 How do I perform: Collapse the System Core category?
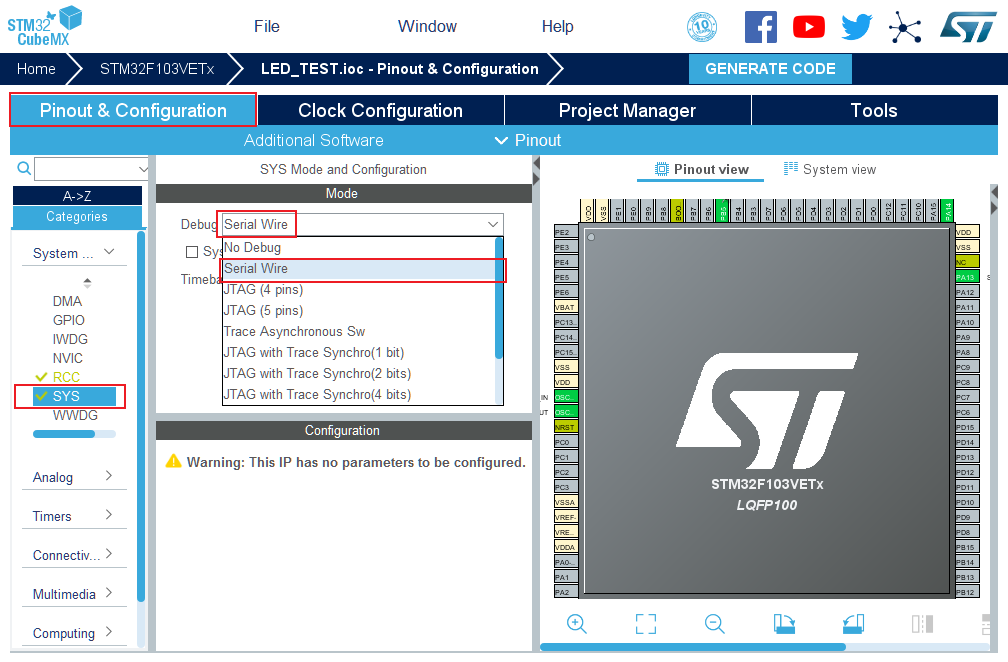click(109, 252)
